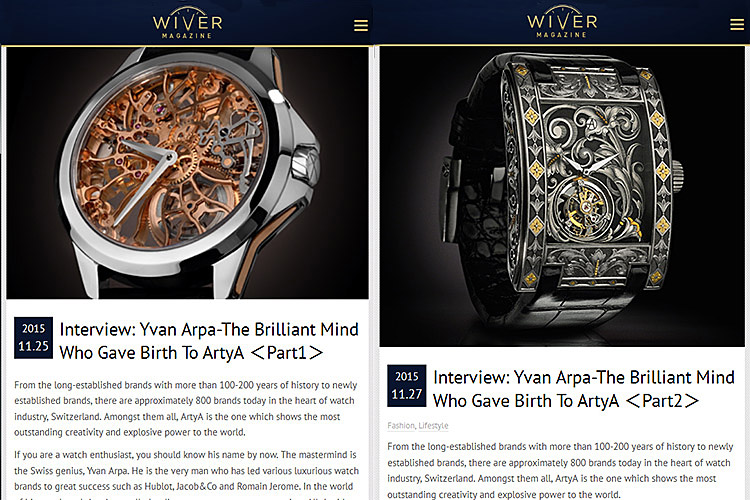Click the right Wiver Magazine logo

pyautogui.click(x=562, y=22)
